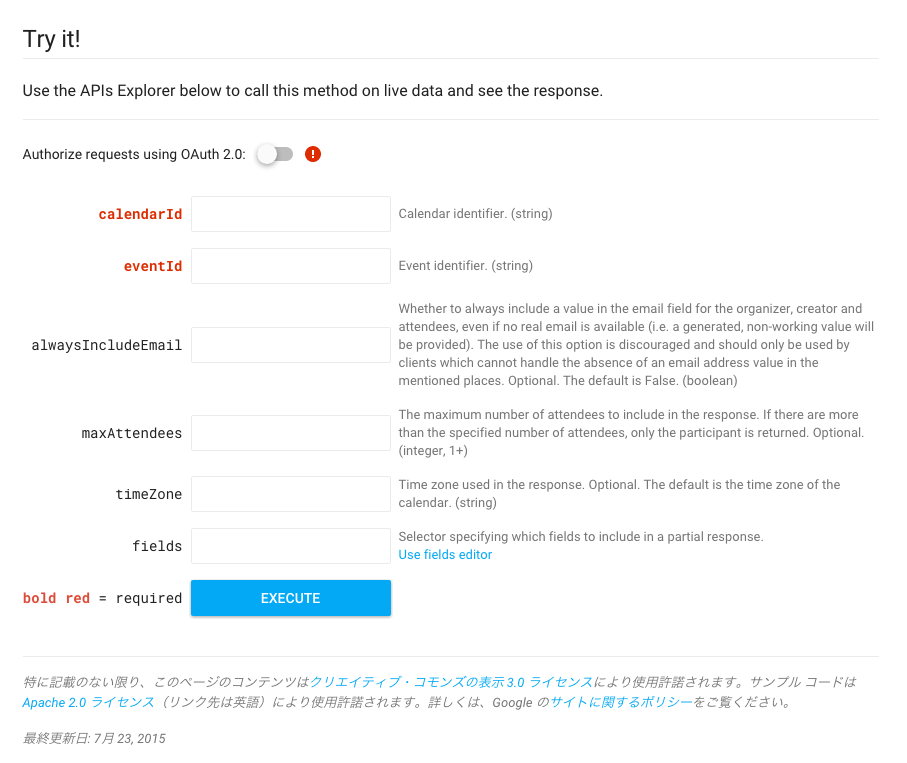Click the alwaysIncludeEmail input field
907x763 pixels.
click(290, 344)
